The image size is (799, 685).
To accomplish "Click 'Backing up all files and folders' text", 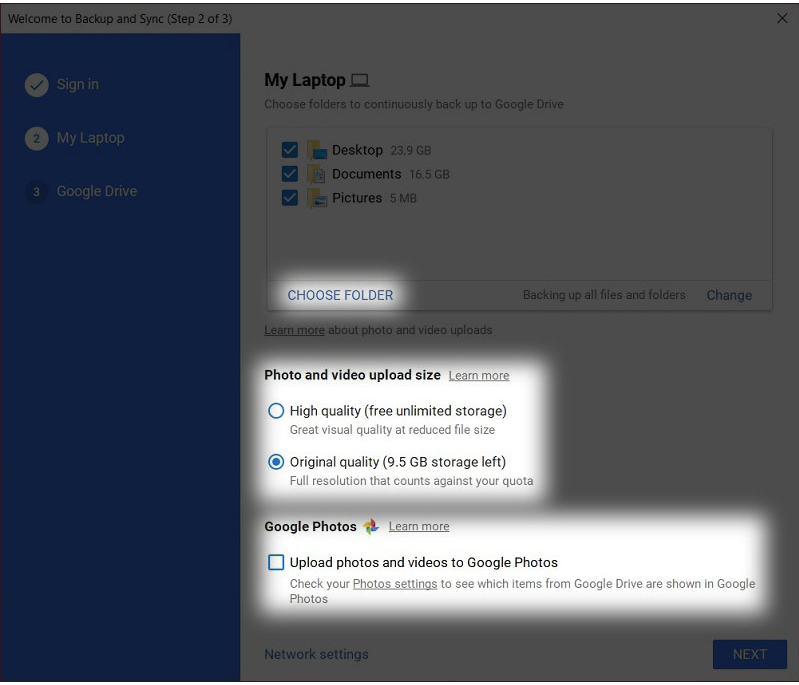I will click(604, 295).
